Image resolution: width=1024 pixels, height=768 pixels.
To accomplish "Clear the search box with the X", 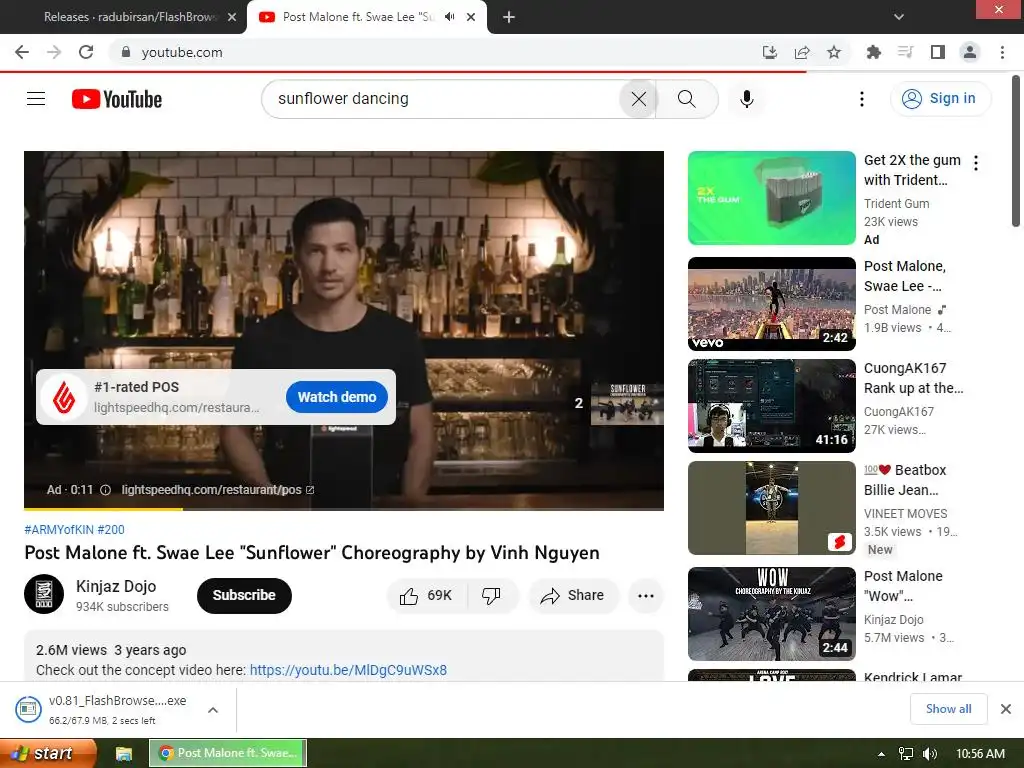I will point(639,99).
